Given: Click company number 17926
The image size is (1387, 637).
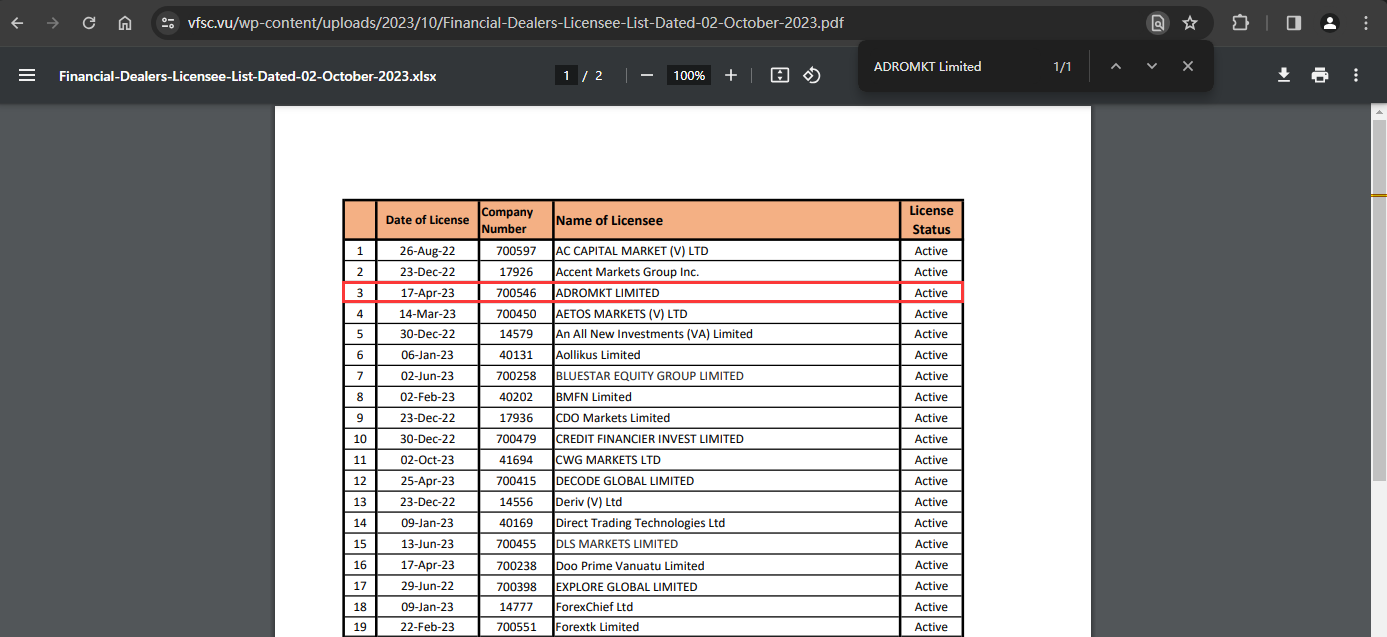Looking at the screenshot, I should [516, 272].
